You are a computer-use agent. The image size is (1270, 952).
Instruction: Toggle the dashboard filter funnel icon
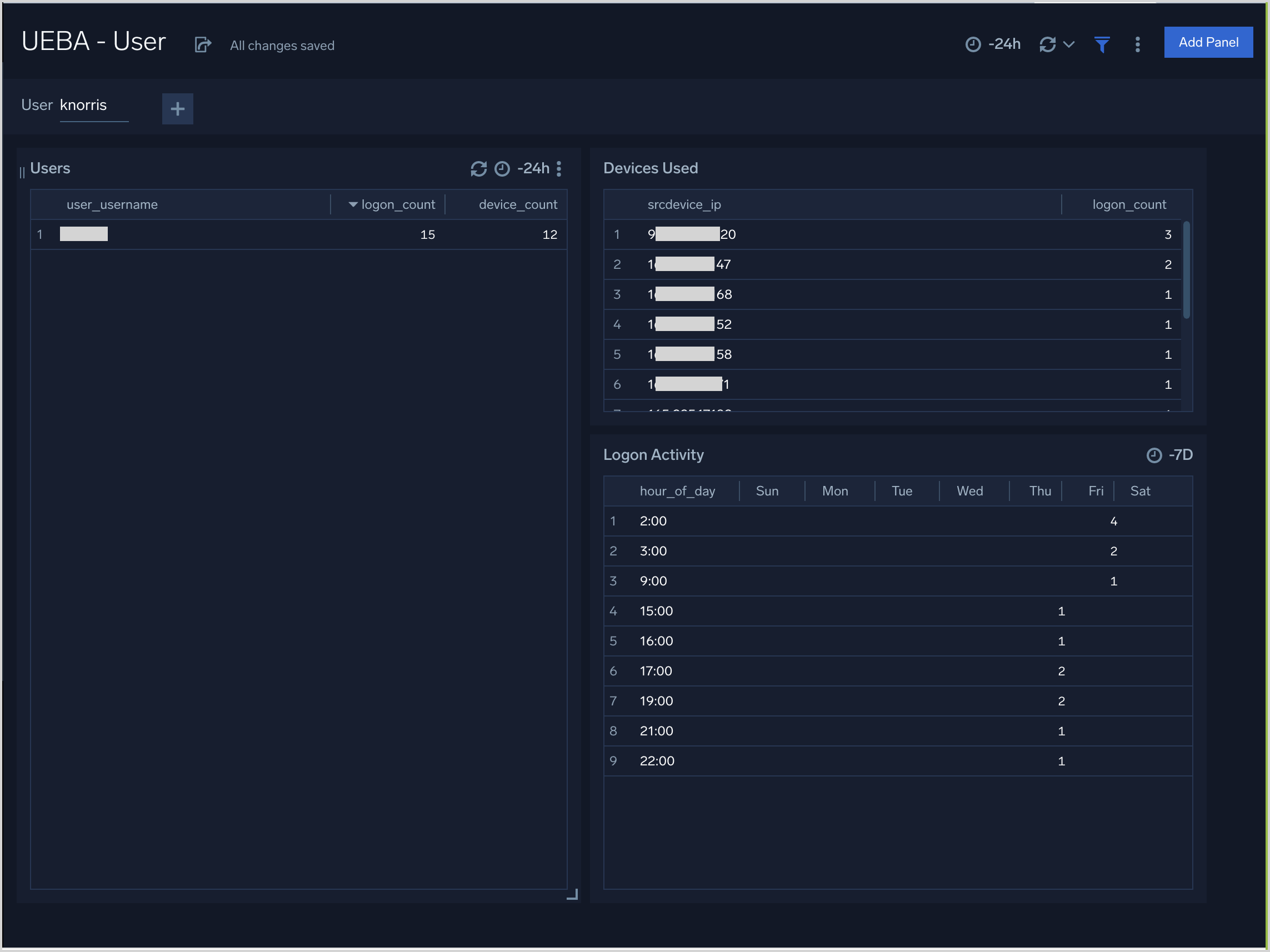(1101, 44)
